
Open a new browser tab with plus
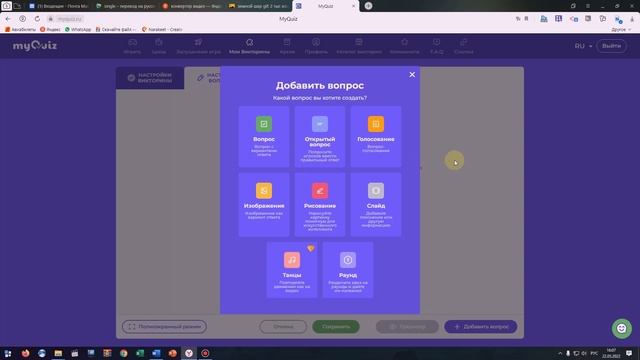coord(368,6)
